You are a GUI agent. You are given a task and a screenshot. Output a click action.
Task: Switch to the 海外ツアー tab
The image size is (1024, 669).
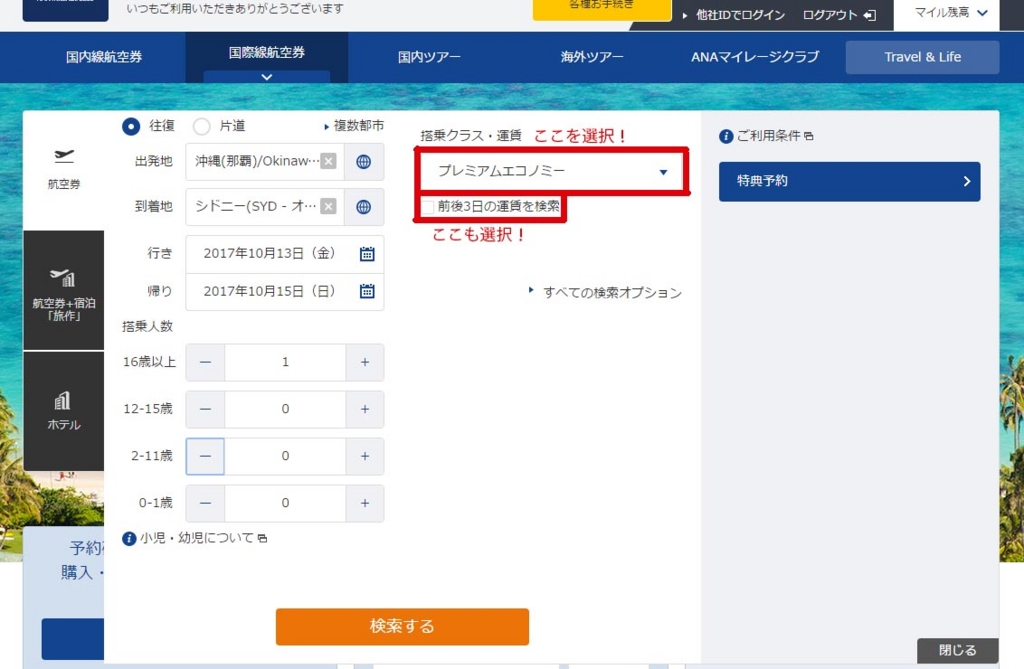click(592, 57)
